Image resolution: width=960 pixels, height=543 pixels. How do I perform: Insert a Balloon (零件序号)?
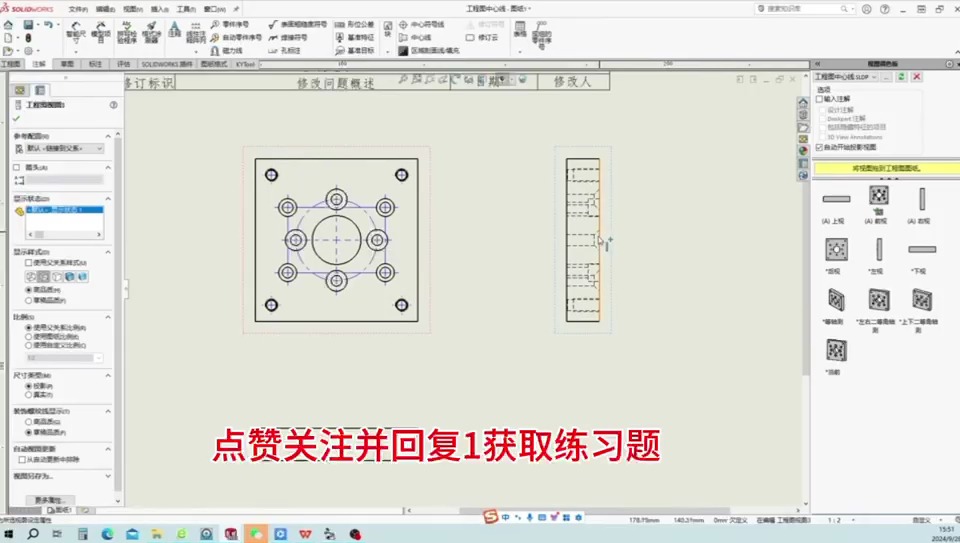click(x=230, y=24)
